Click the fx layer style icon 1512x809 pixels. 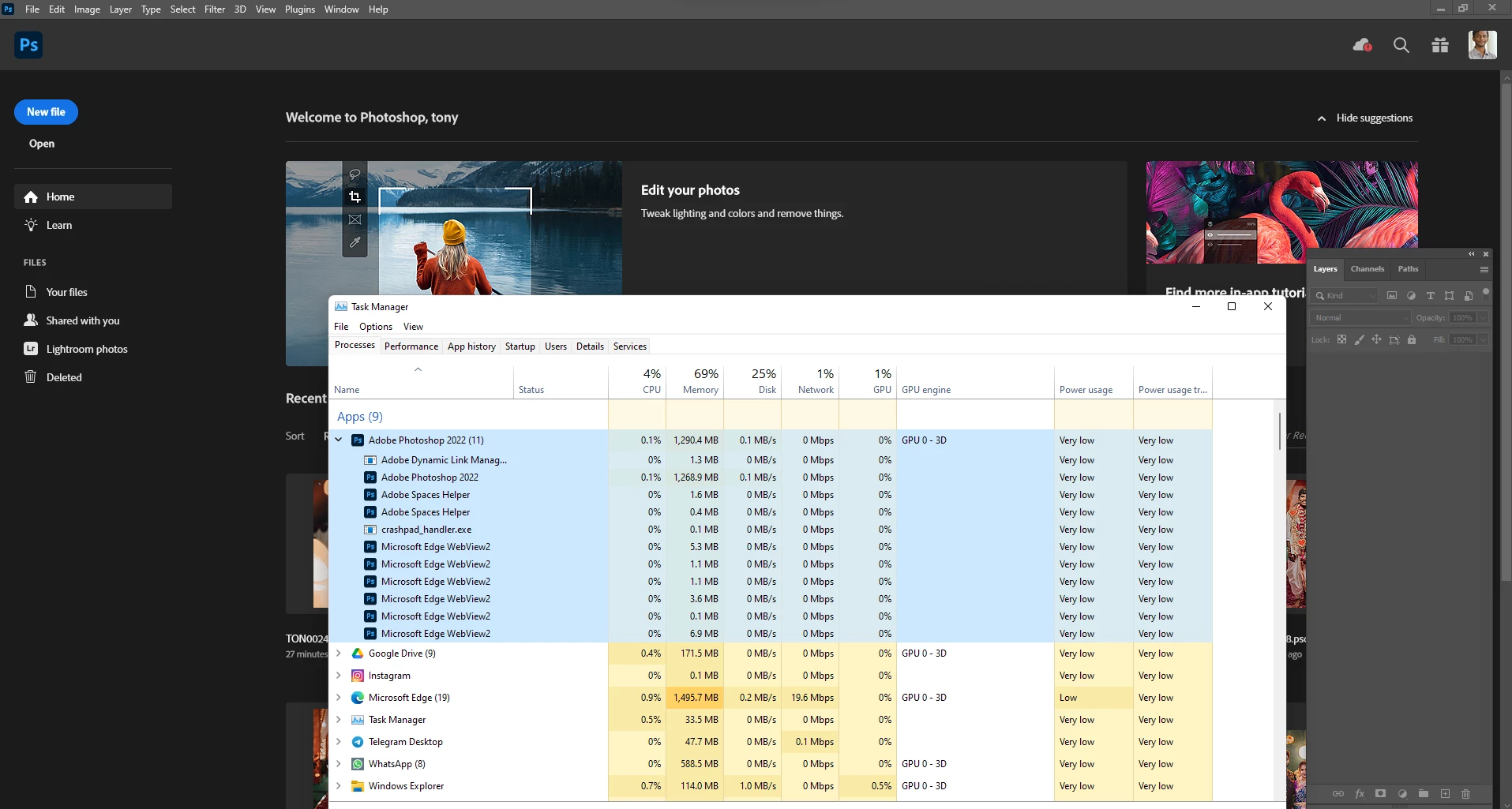tap(1360, 794)
